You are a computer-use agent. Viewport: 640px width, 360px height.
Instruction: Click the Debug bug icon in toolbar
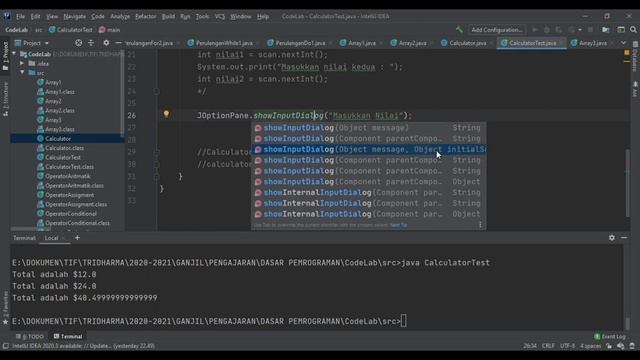(547, 30)
